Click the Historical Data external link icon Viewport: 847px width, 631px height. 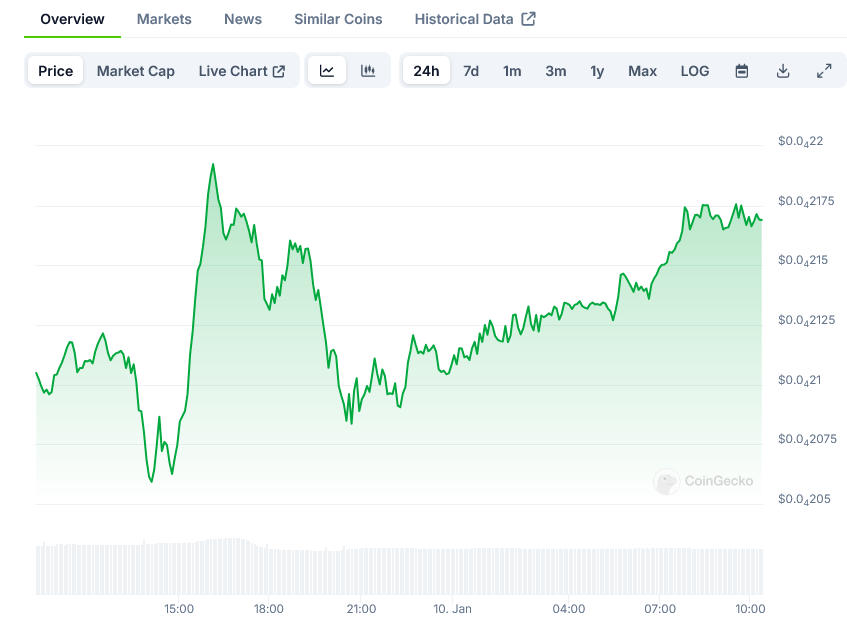529,19
